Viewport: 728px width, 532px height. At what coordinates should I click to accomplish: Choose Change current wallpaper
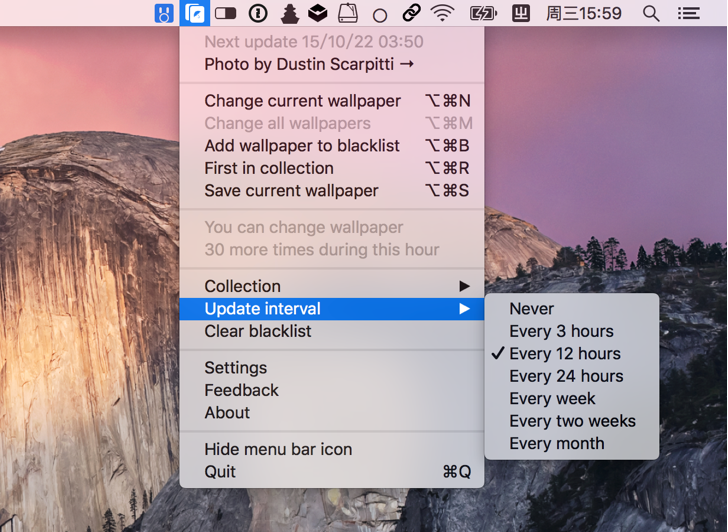pyautogui.click(x=332, y=101)
